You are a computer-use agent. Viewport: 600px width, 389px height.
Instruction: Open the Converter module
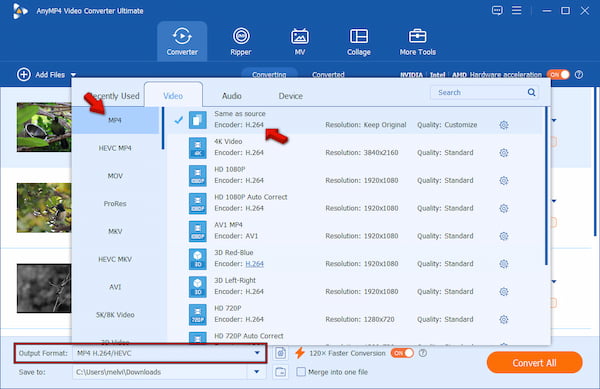182,41
